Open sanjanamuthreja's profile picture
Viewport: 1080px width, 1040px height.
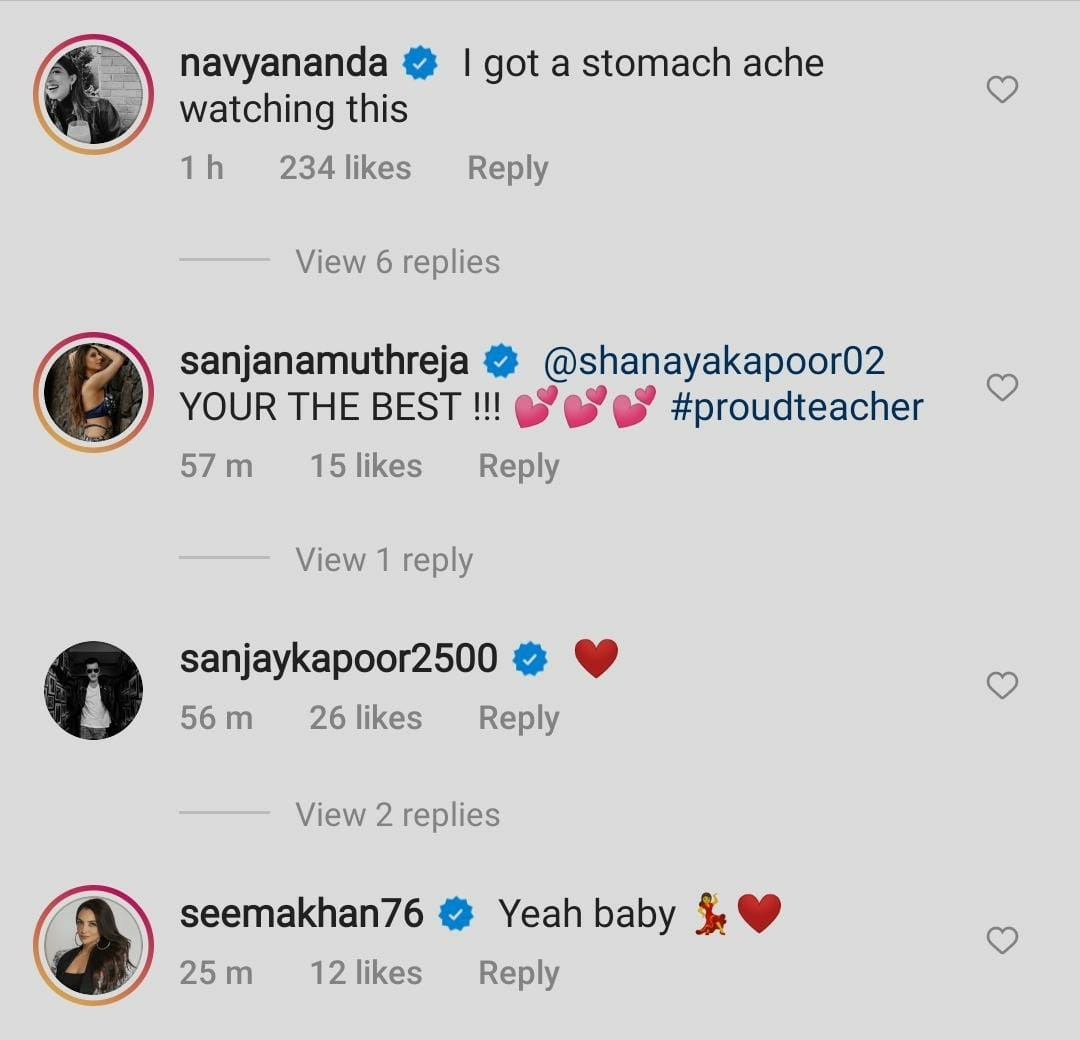[93, 392]
